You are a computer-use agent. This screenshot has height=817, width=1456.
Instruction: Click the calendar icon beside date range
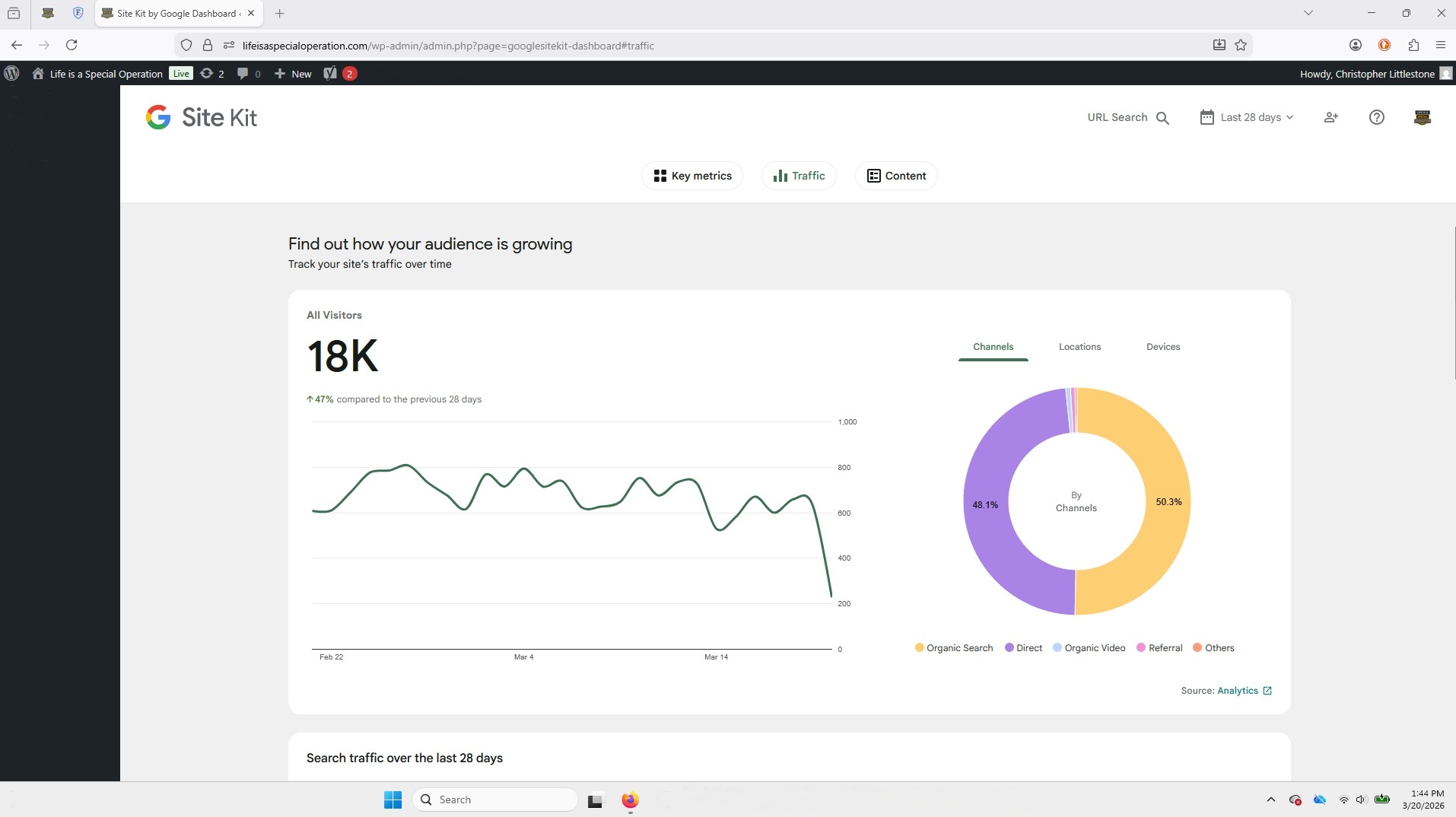click(x=1206, y=117)
